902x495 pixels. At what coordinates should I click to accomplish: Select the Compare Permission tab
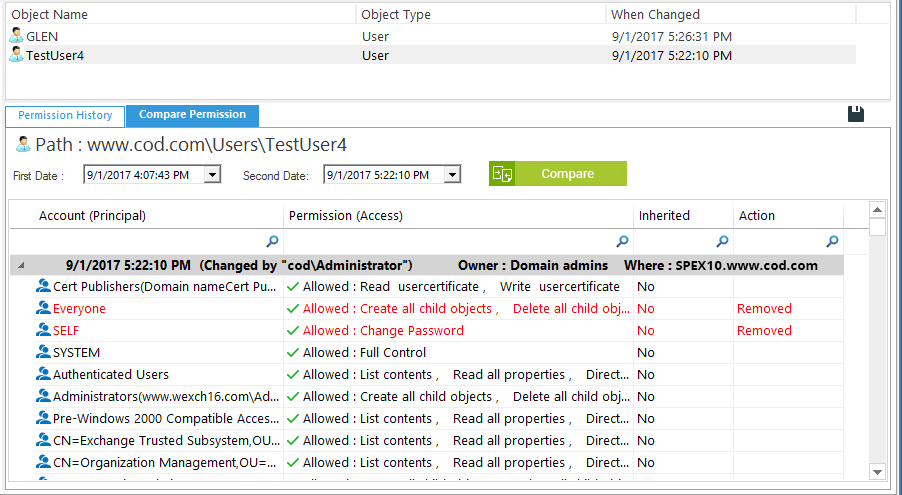coord(192,115)
